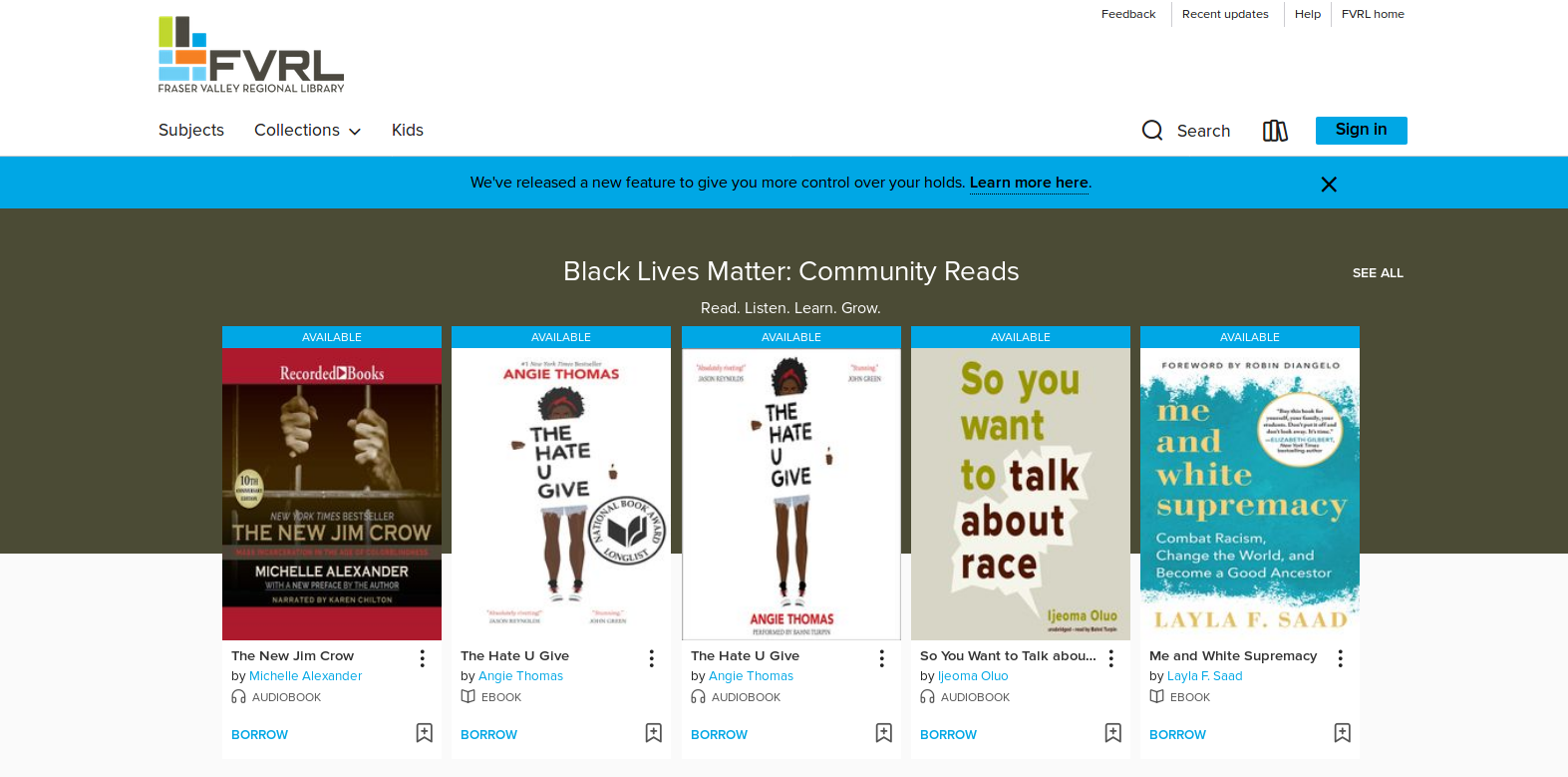Open The New Jim Crow cover image
This screenshot has width=1568, height=777.
coord(332,494)
